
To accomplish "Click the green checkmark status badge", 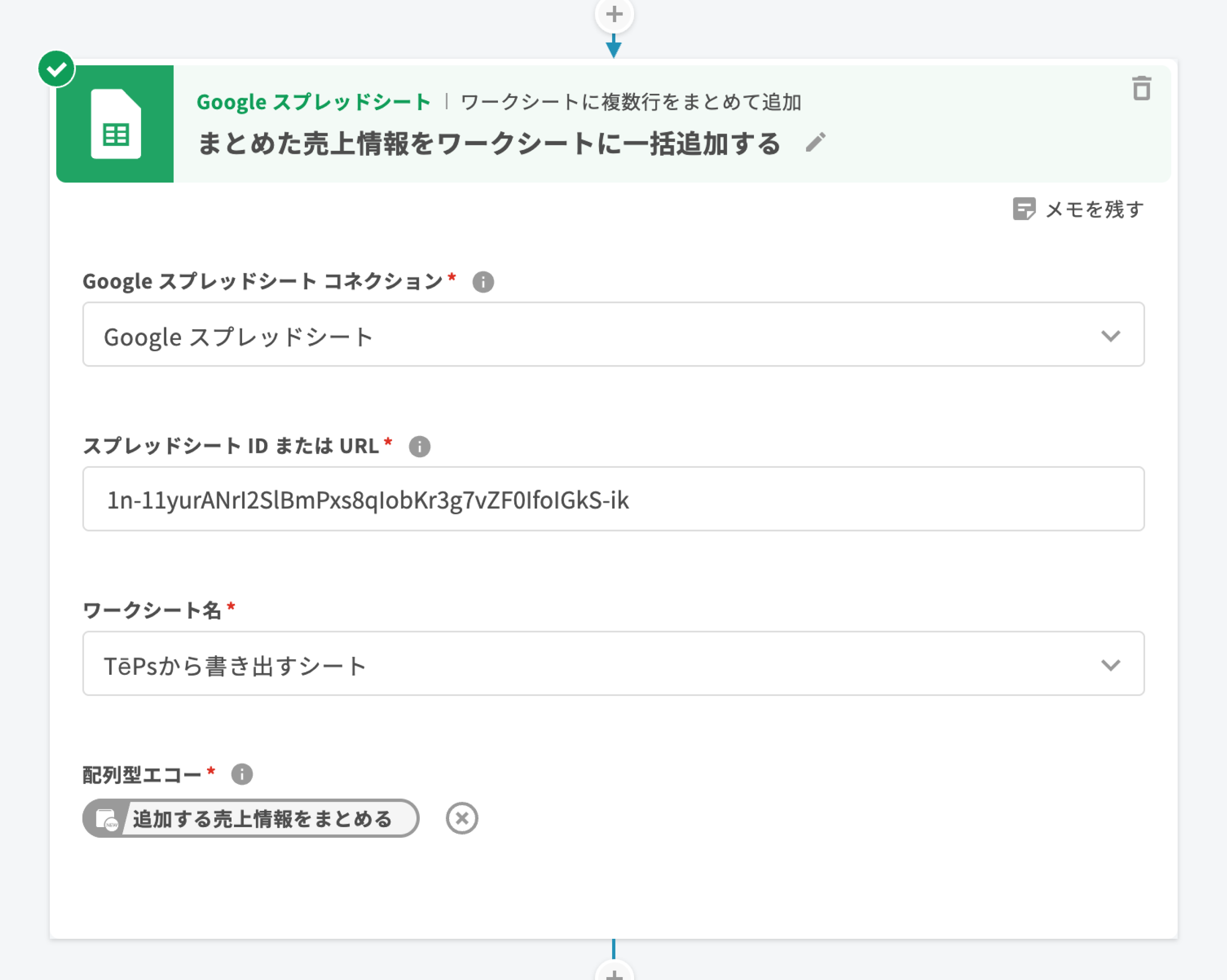I will (57, 69).
